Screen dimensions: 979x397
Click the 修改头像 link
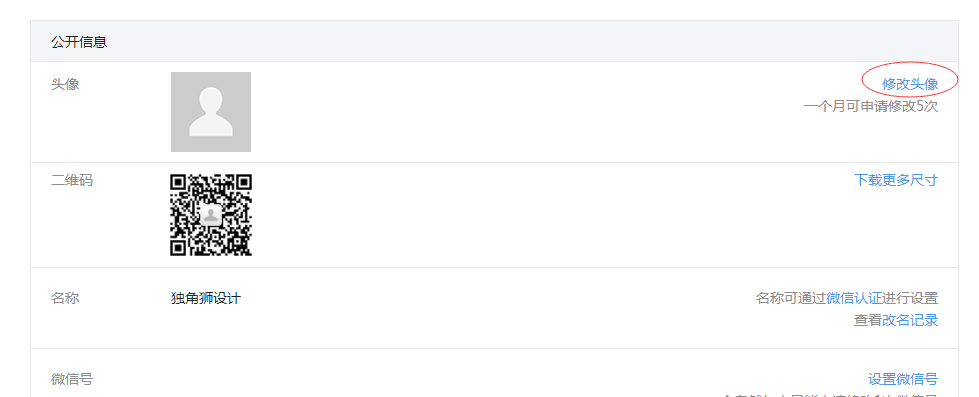pos(910,84)
